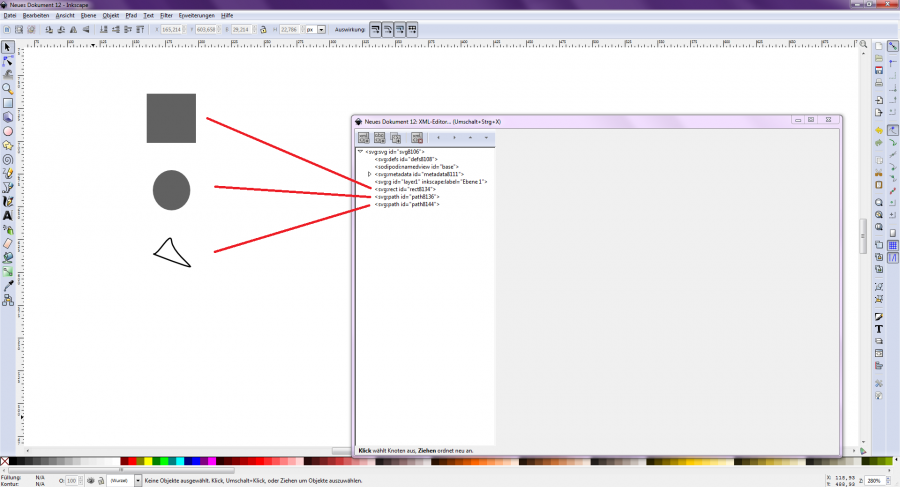Open the Erweiterungen menu
The height and width of the screenshot is (487, 900).
(196, 16)
